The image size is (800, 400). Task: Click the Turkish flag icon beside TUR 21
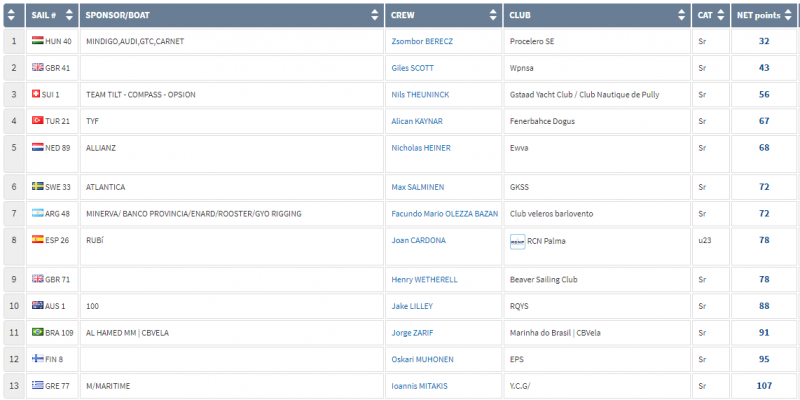click(38, 121)
